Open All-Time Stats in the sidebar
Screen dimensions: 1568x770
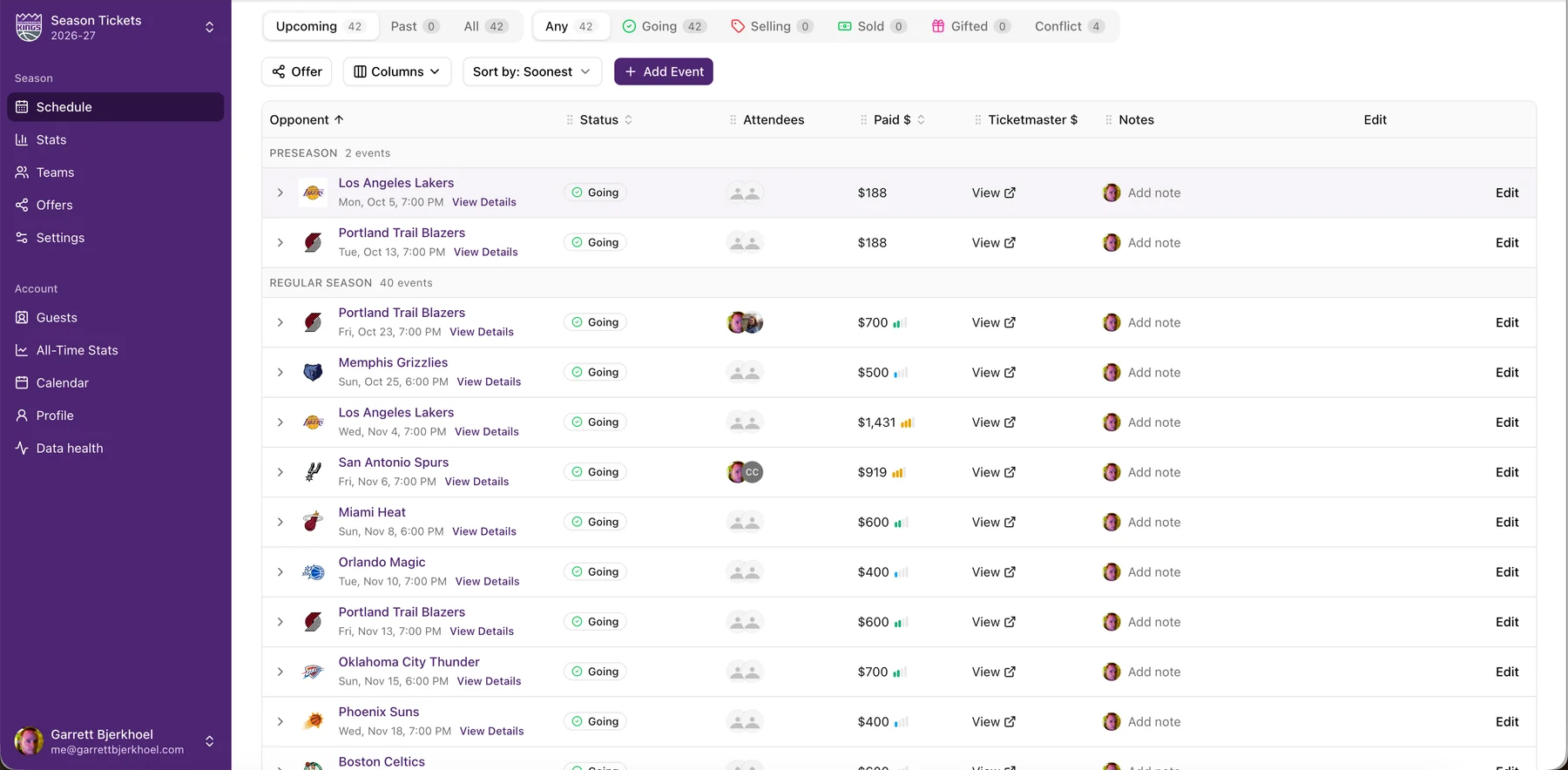(x=115, y=350)
